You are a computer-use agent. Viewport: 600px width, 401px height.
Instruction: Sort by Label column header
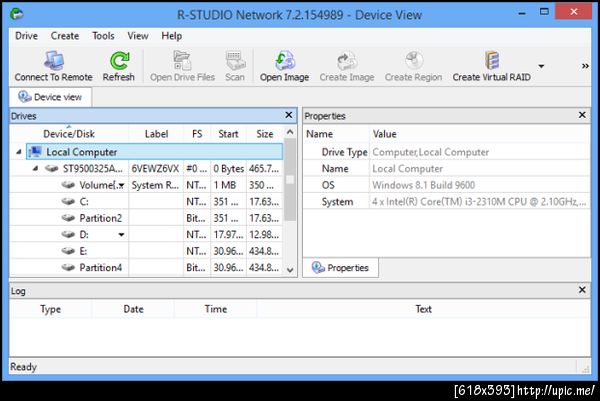click(x=156, y=134)
